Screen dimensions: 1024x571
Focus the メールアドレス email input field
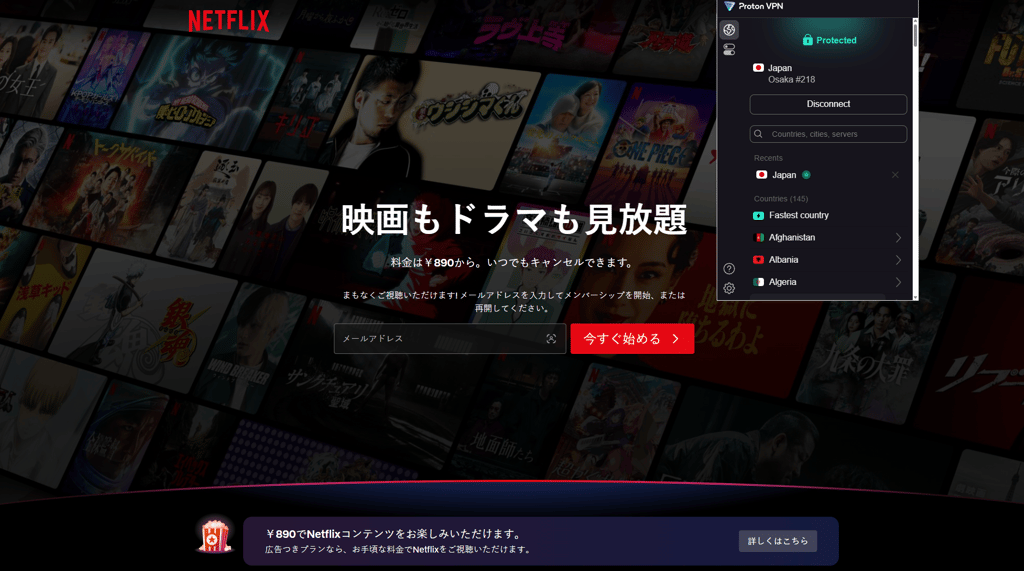click(450, 338)
